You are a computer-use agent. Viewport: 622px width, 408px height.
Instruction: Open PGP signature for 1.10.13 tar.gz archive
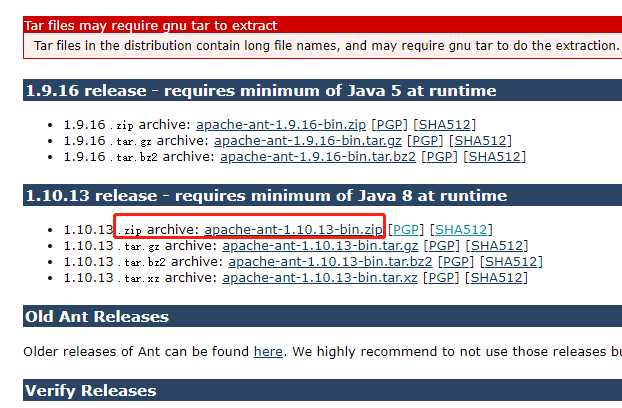442,246
